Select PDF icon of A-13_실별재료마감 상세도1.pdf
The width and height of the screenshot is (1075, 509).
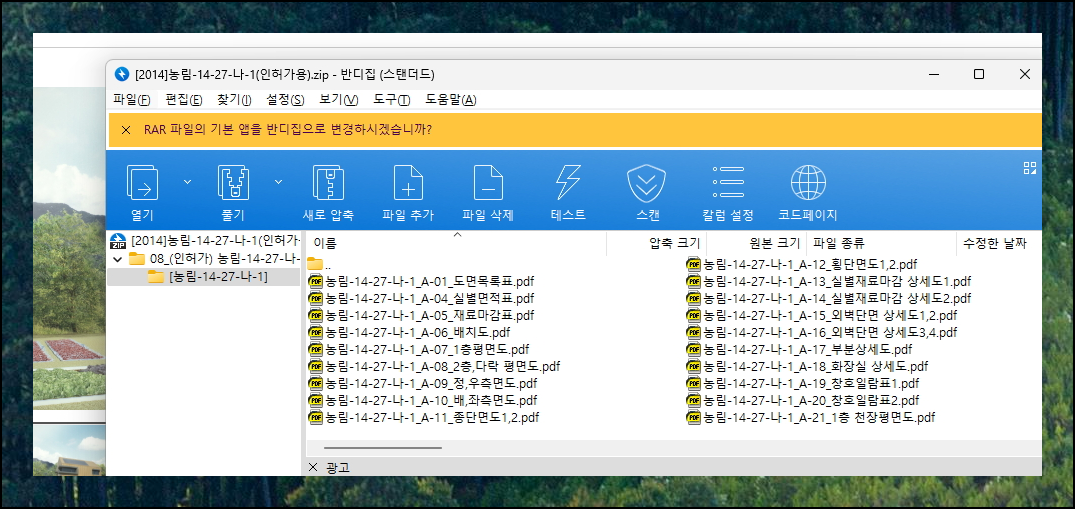694,281
